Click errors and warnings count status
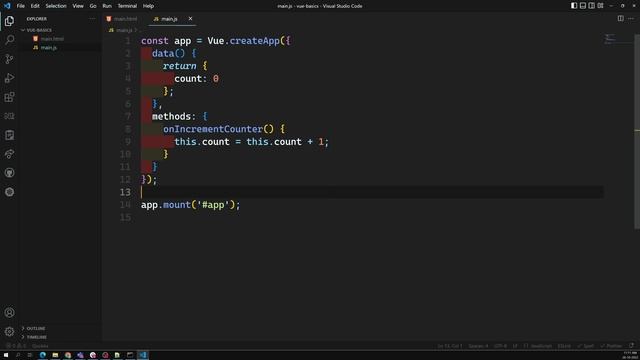 pos(16,346)
